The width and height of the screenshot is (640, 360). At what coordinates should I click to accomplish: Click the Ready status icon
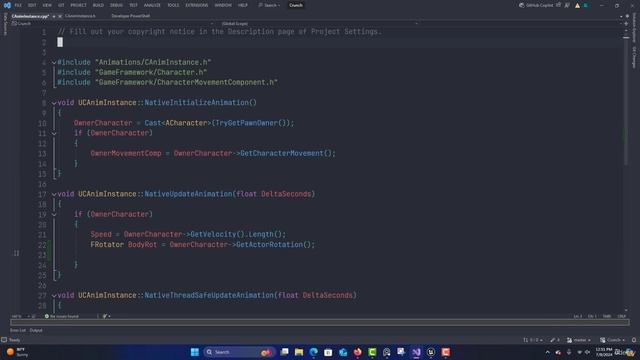4,340
